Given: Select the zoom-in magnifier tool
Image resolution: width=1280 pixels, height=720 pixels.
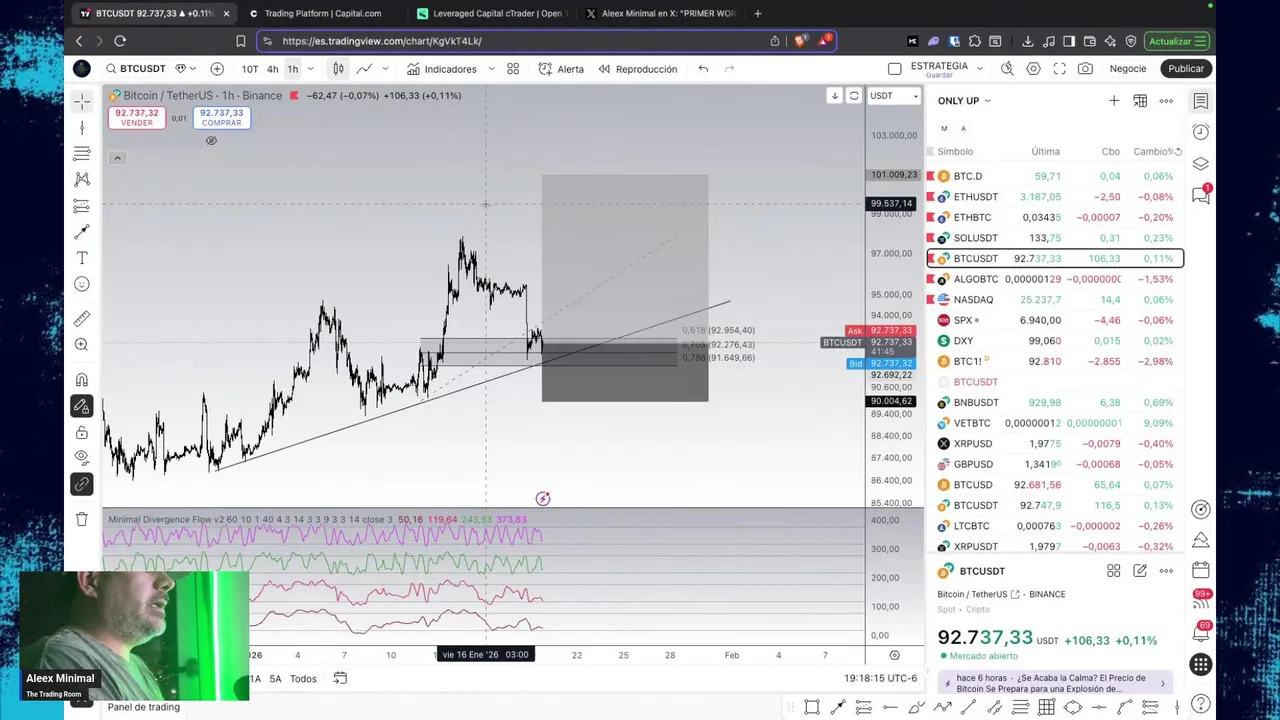Looking at the screenshot, I should coord(82,345).
